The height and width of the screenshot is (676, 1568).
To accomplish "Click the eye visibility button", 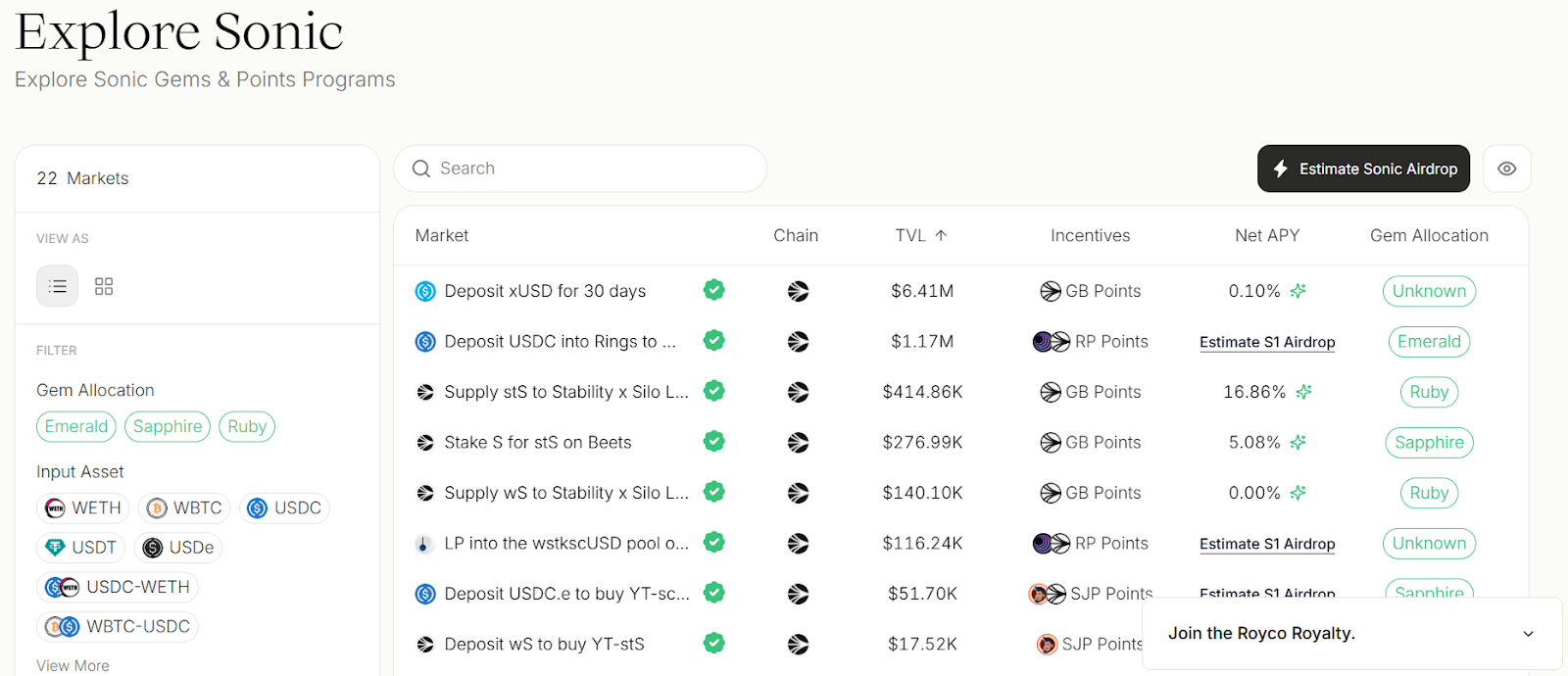I will [x=1507, y=169].
